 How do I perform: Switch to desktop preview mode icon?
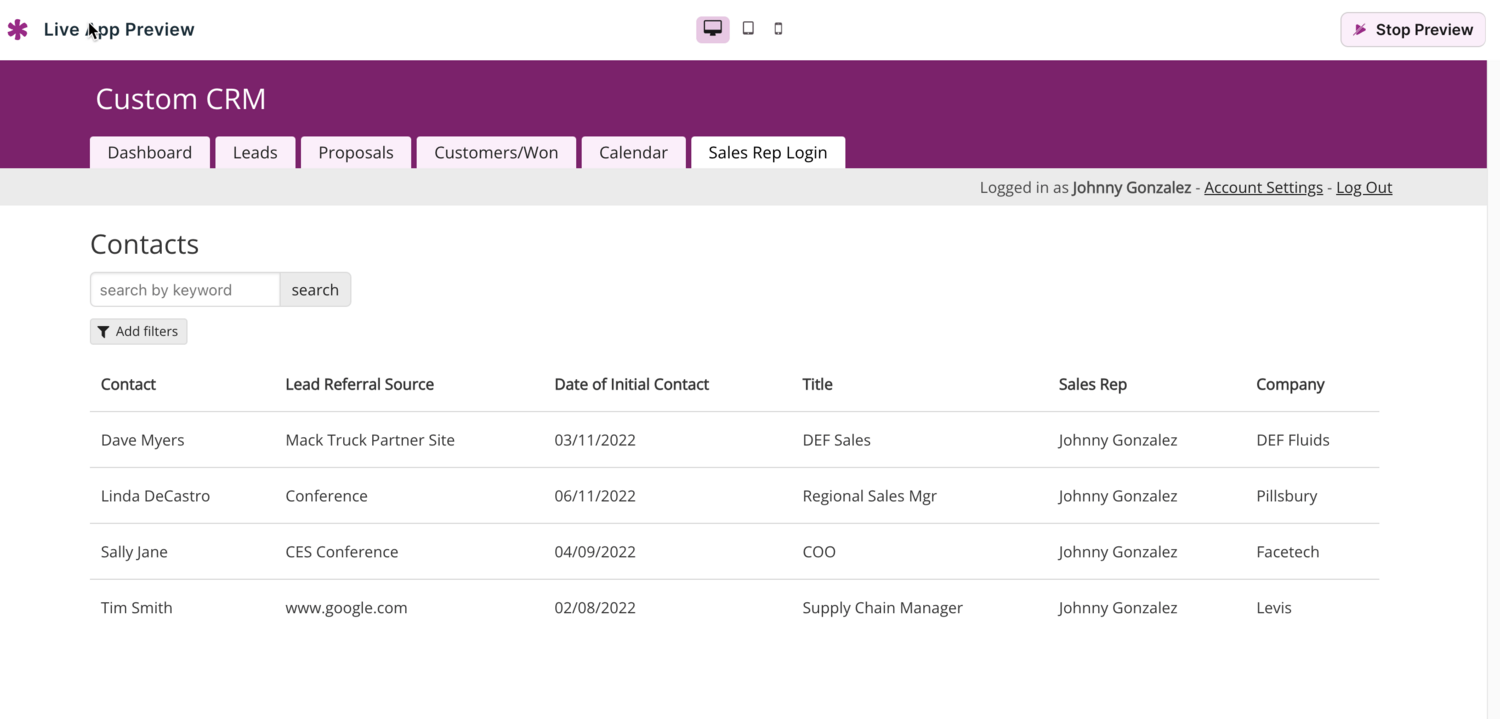[x=712, y=29]
